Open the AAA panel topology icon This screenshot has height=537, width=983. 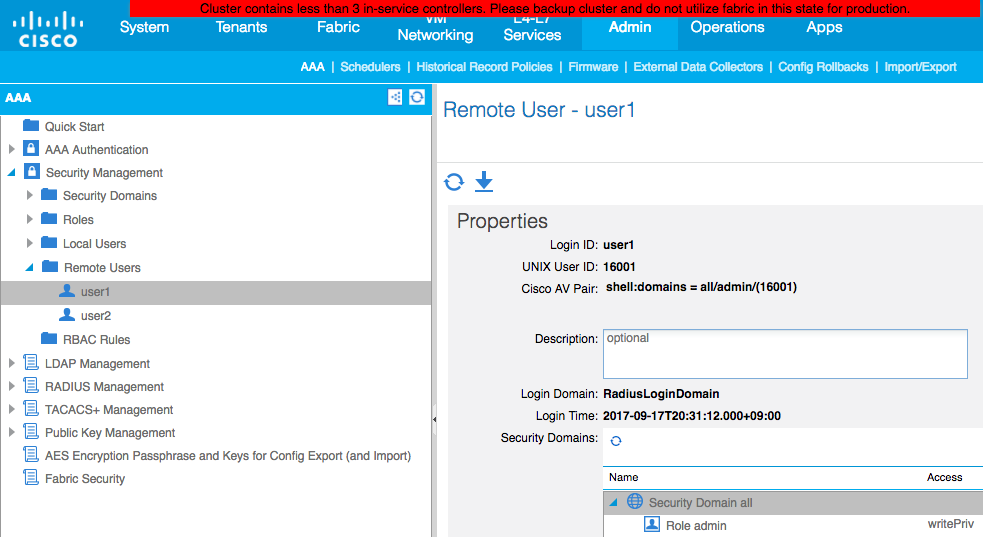pos(395,97)
